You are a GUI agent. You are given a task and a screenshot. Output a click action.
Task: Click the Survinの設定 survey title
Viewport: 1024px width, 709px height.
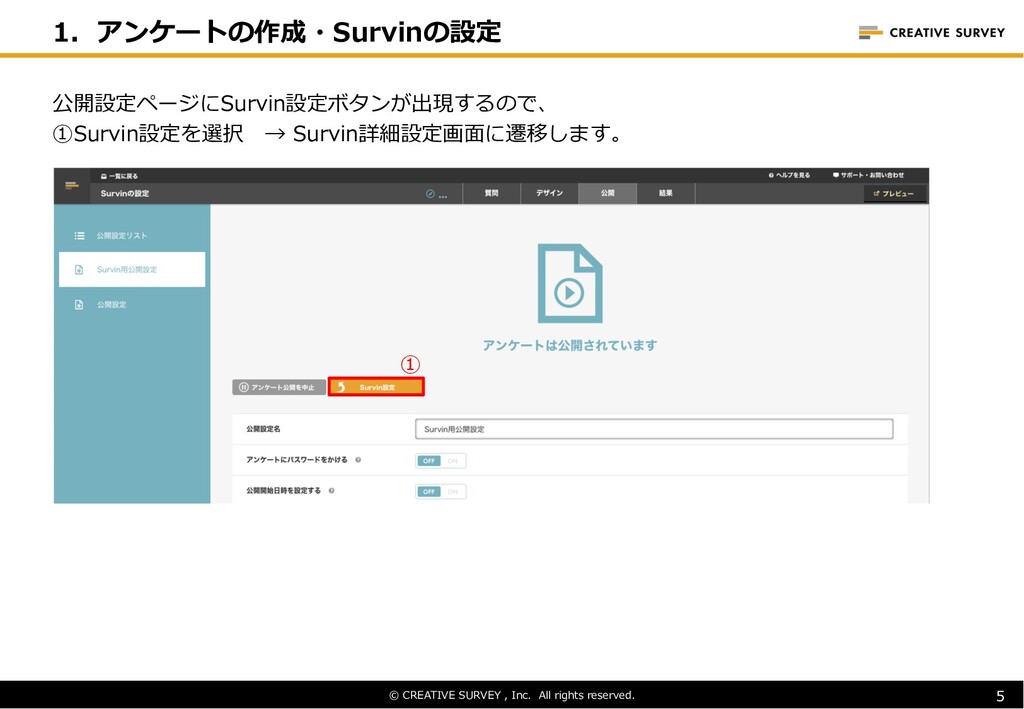coord(125,194)
